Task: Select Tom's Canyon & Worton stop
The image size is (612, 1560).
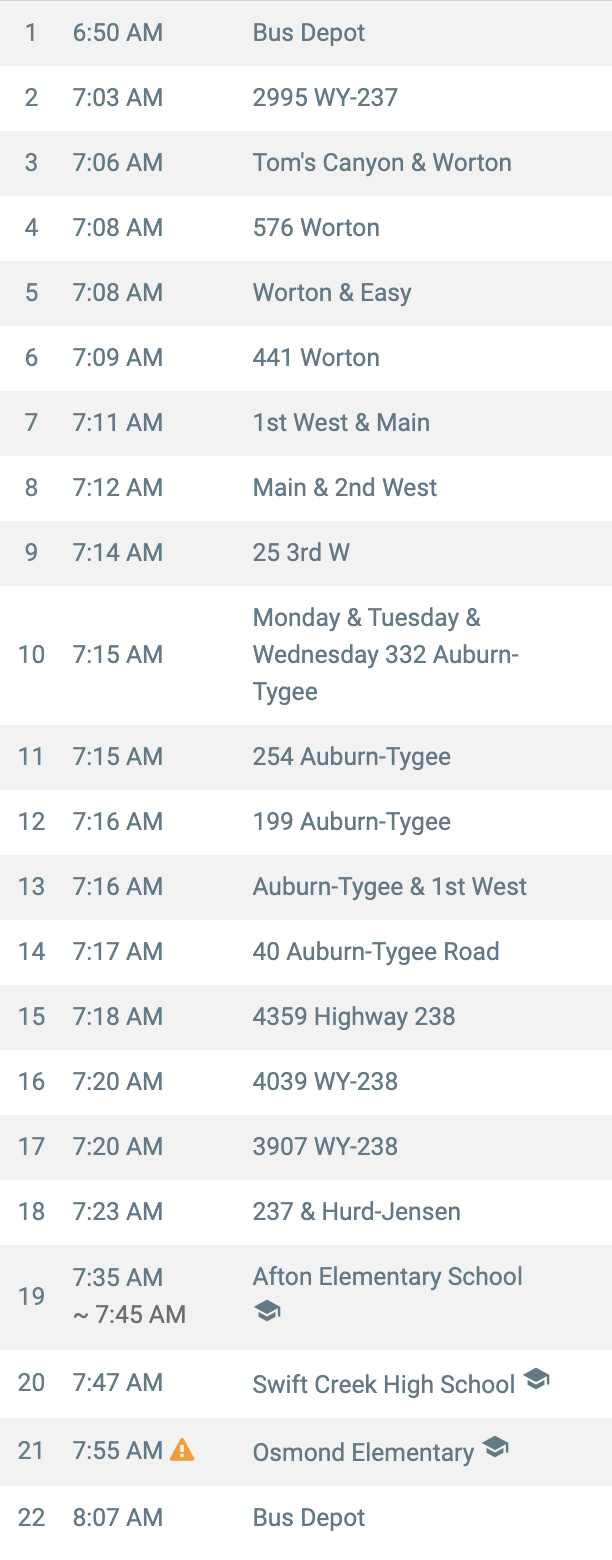Action: pyautogui.click(x=382, y=163)
